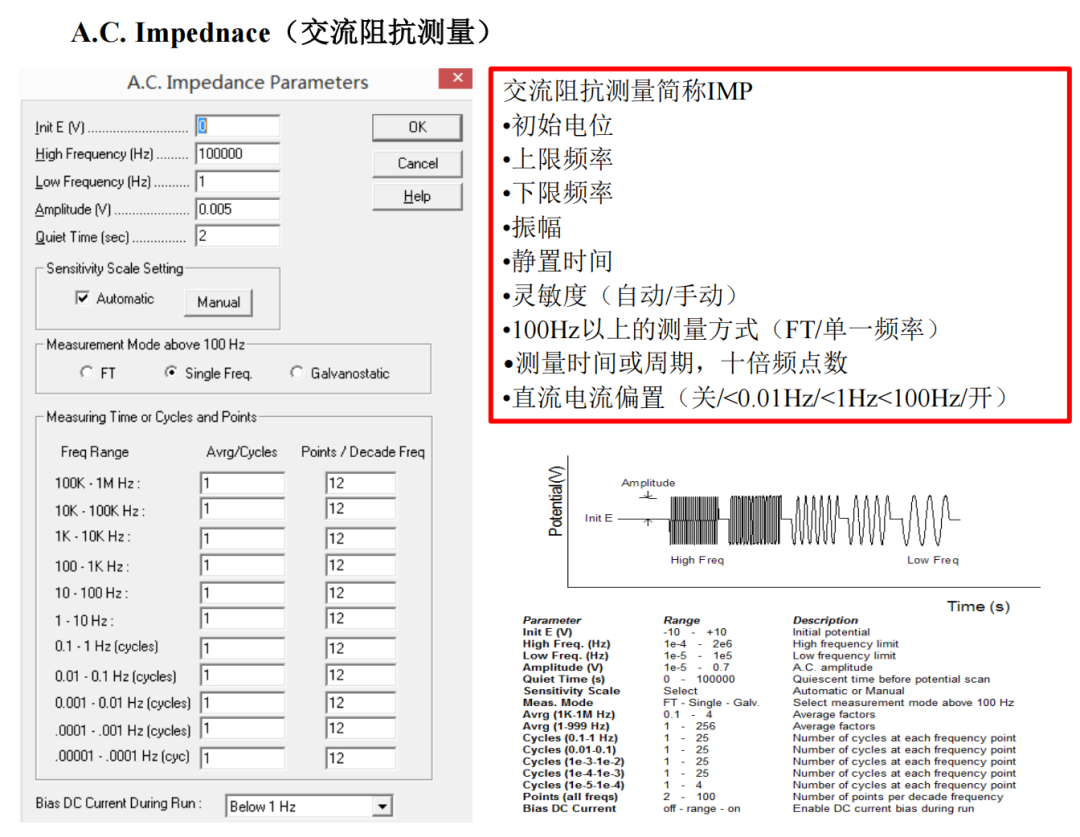Viewport: 1080px width, 837px height.
Task: Open Manual sensitivity scale settings
Action: click(217, 302)
